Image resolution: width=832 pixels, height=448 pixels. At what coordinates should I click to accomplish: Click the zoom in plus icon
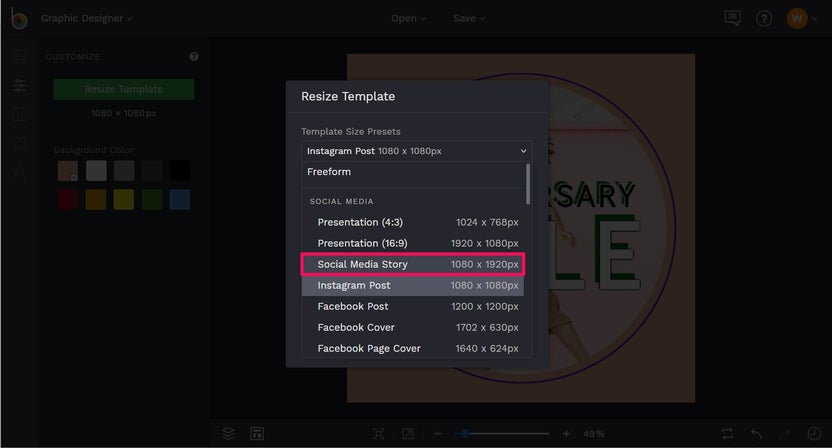[x=566, y=434]
